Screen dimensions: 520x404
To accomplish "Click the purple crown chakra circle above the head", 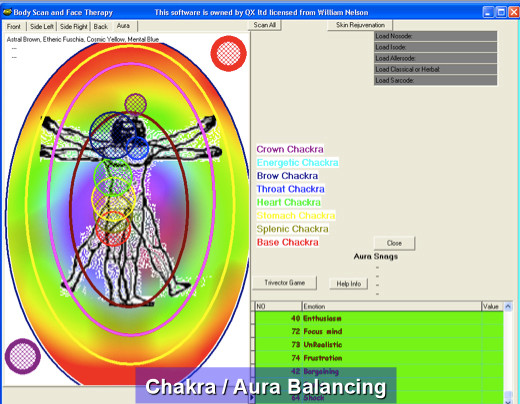I will pos(135,104).
